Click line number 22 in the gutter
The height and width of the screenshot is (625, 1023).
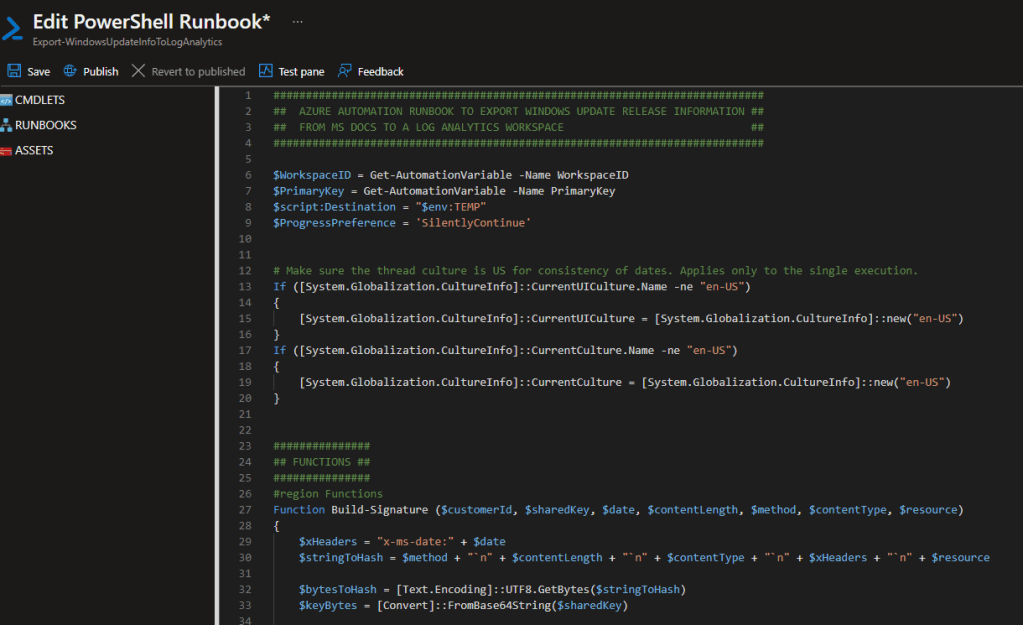click(x=246, y=430)
